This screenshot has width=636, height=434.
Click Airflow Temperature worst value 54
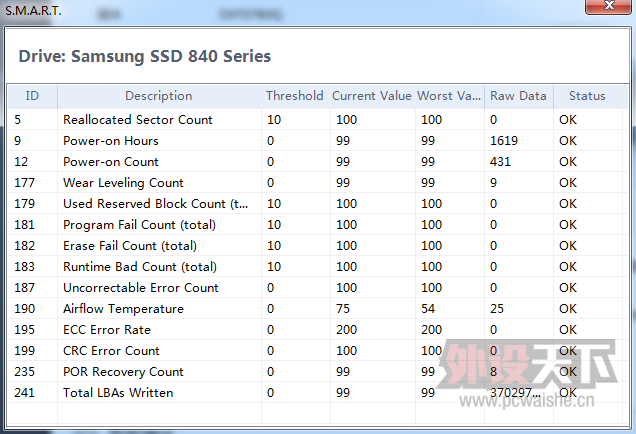[428, 309]
